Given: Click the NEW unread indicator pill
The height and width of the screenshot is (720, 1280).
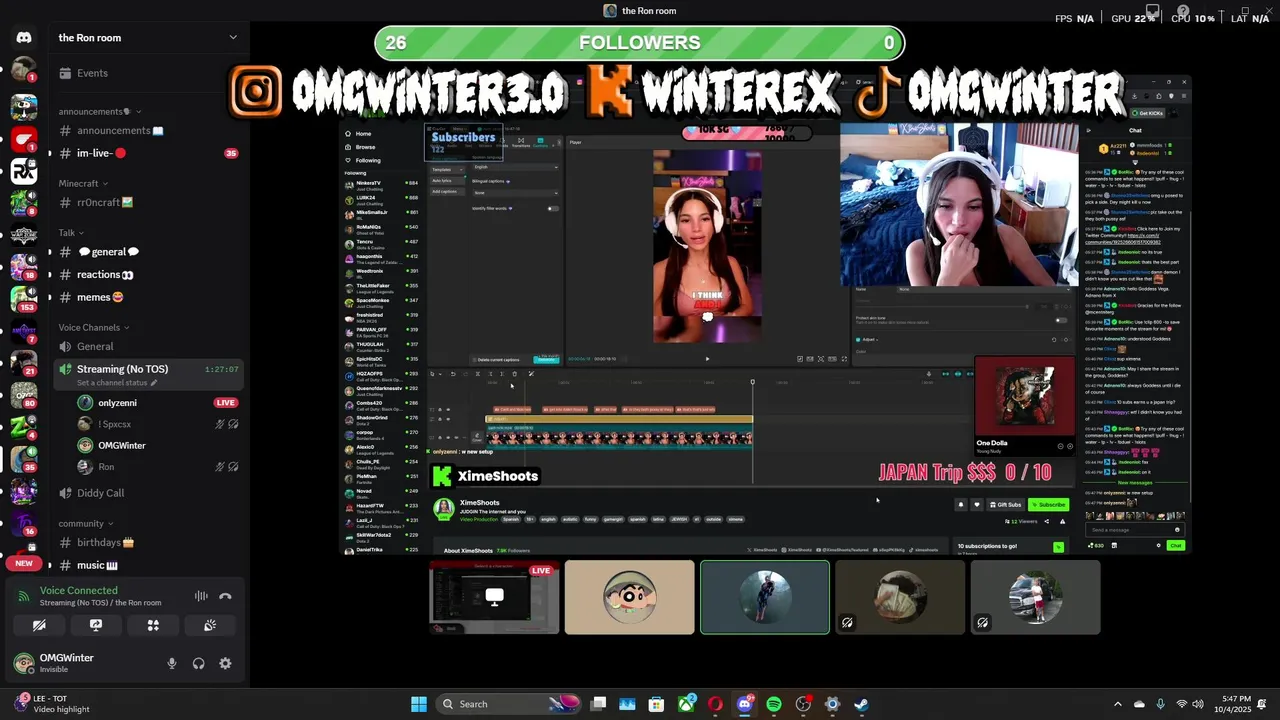Looking at the screenshot, I should click(x=24, y=563).
